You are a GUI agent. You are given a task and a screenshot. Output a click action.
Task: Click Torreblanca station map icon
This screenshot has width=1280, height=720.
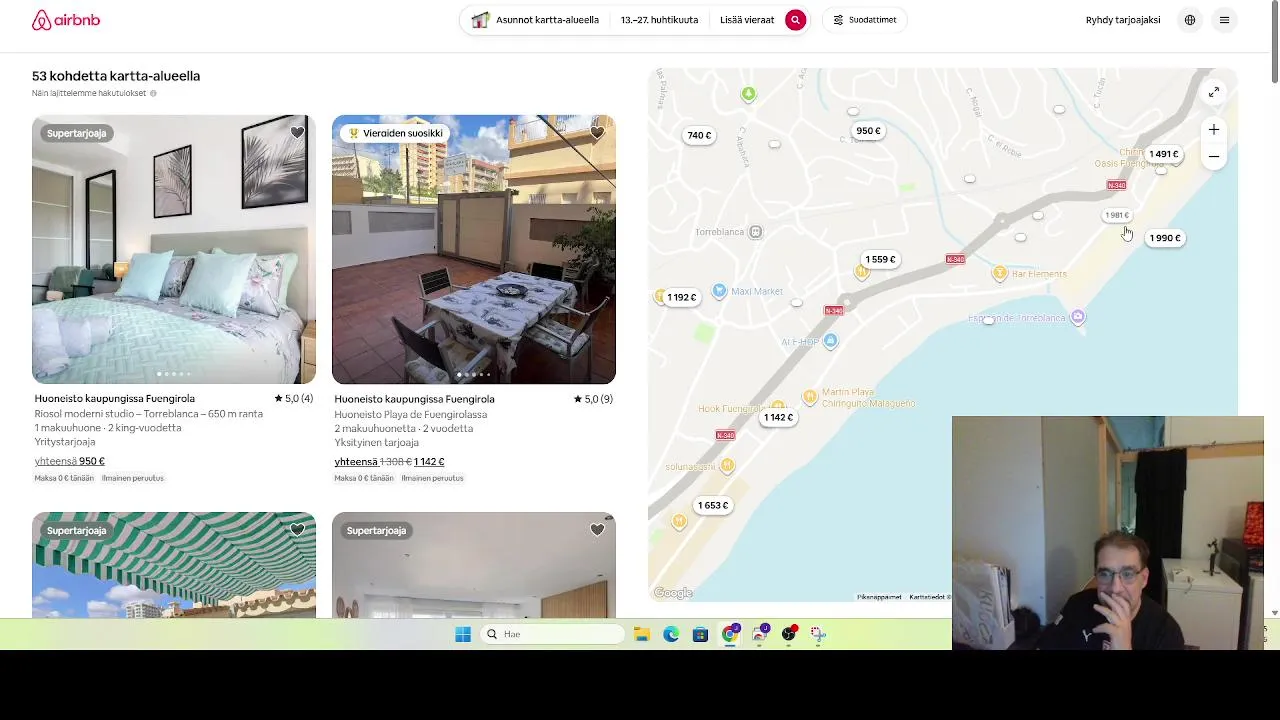point(756,232)
